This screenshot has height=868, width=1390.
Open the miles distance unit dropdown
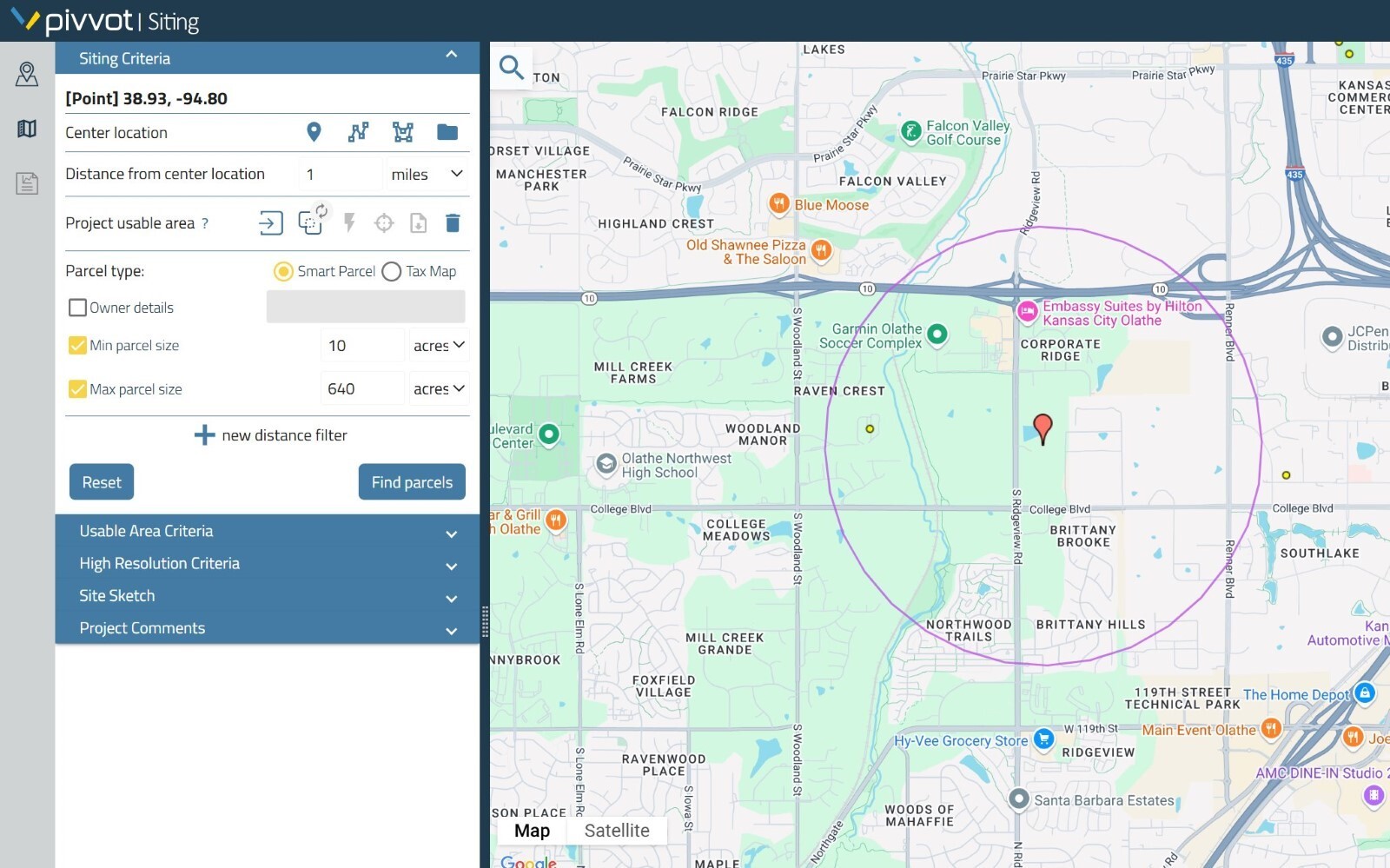(x=427, y=174)
